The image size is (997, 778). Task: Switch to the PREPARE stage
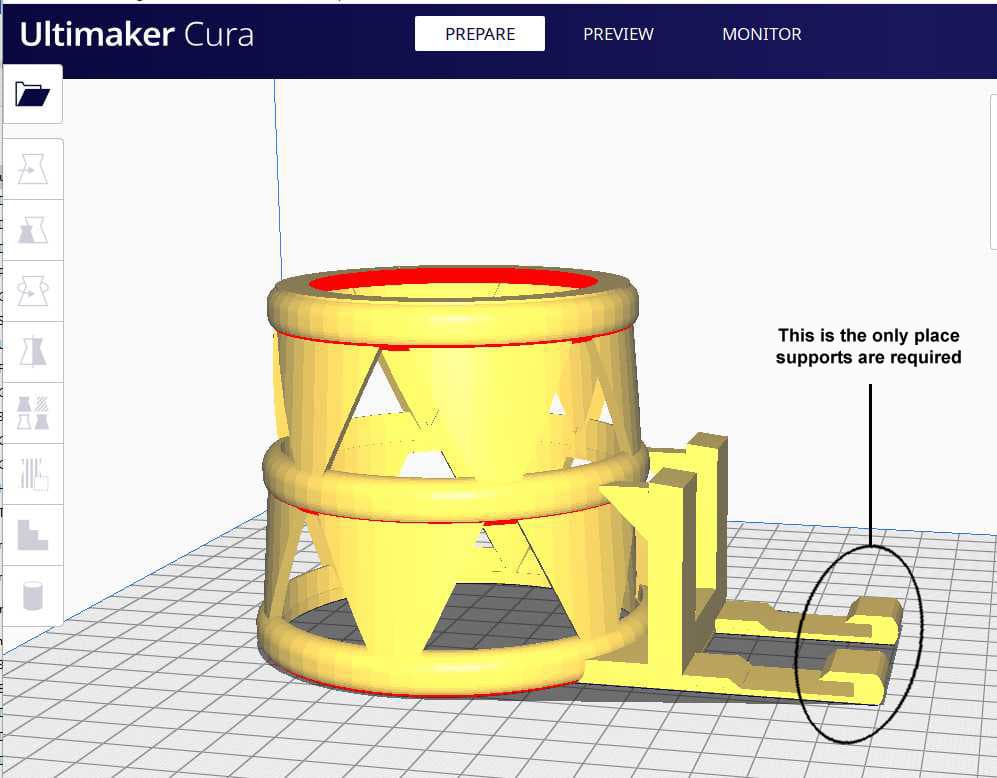click(x=479, y=34)
